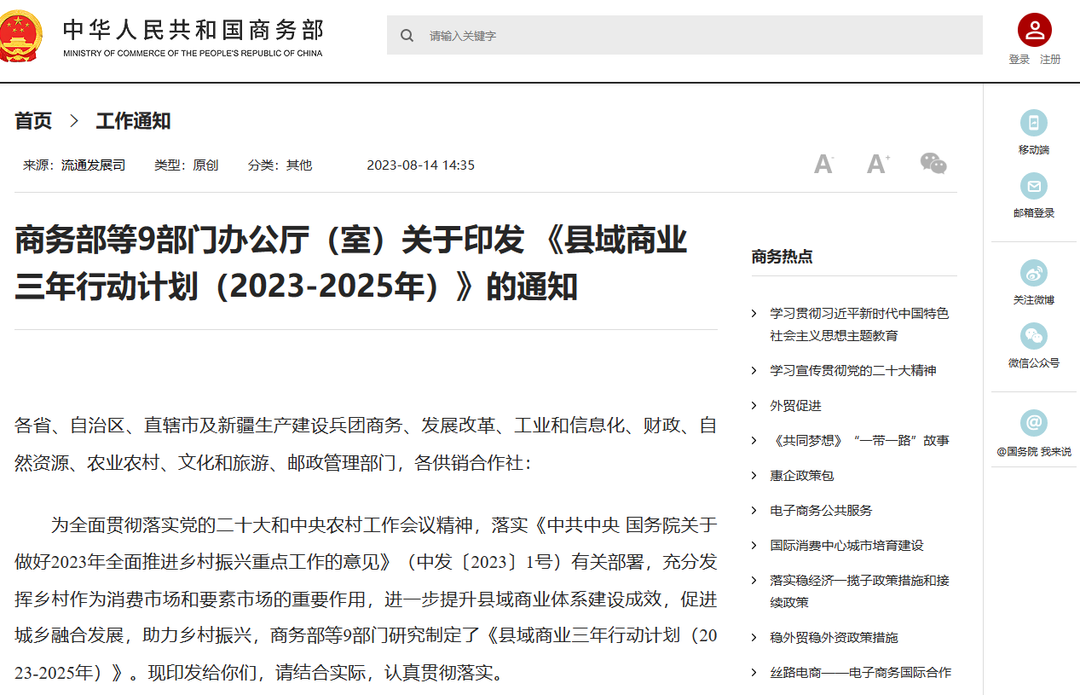Open 国际消费中心城市培育建设 article link

click(x=845, y=545)
